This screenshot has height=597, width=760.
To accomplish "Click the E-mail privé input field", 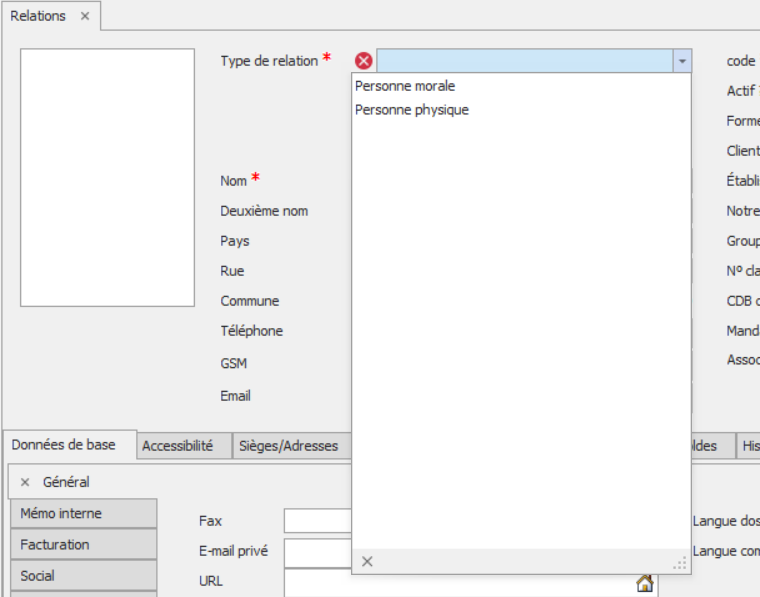I will [x=317, y=553].
